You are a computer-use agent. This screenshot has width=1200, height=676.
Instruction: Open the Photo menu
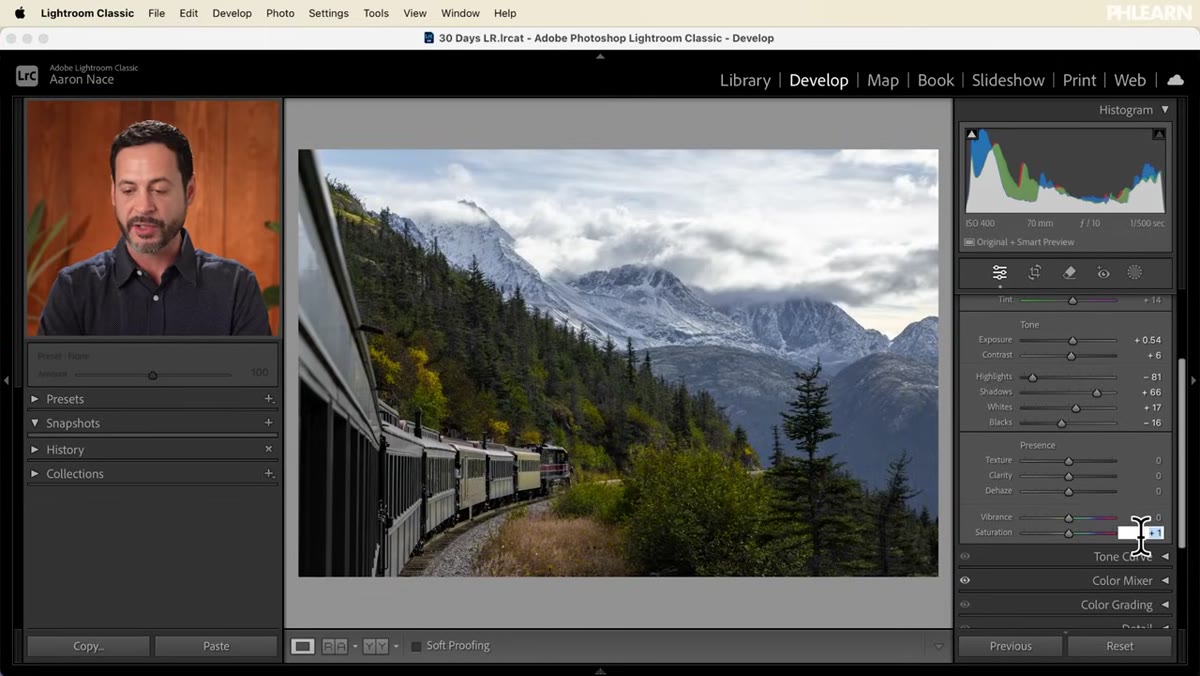(x=280, y=13)
